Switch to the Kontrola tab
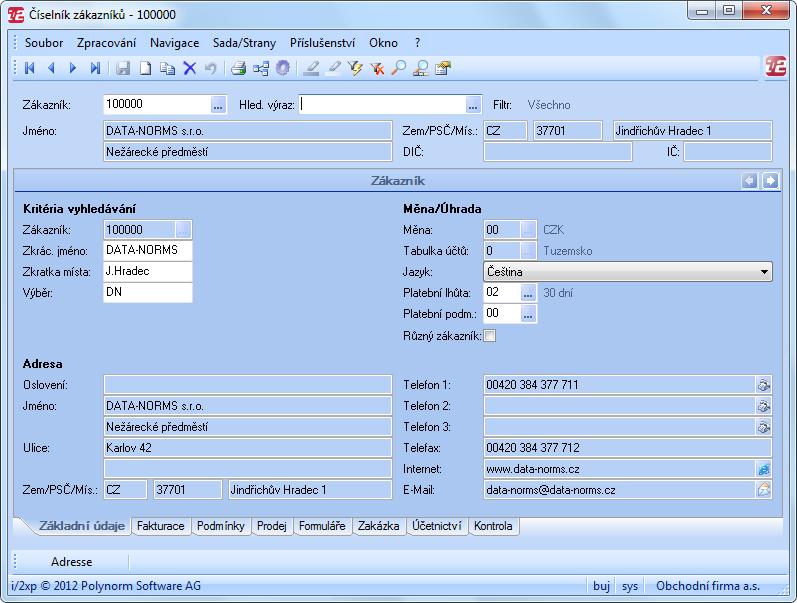Viewport: 797px width, 603px height. click(493, 526)
